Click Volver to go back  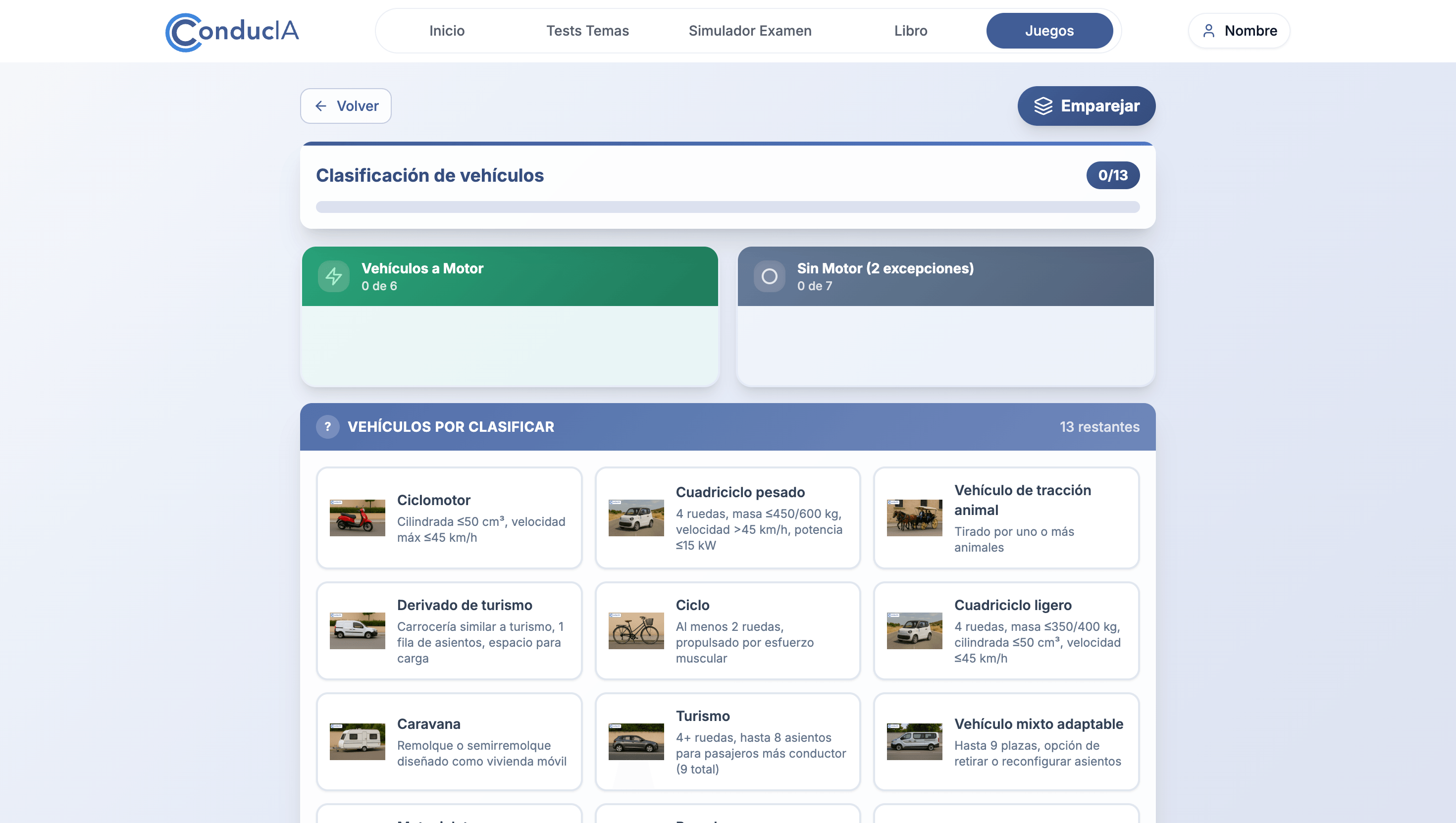pos(345,105)
